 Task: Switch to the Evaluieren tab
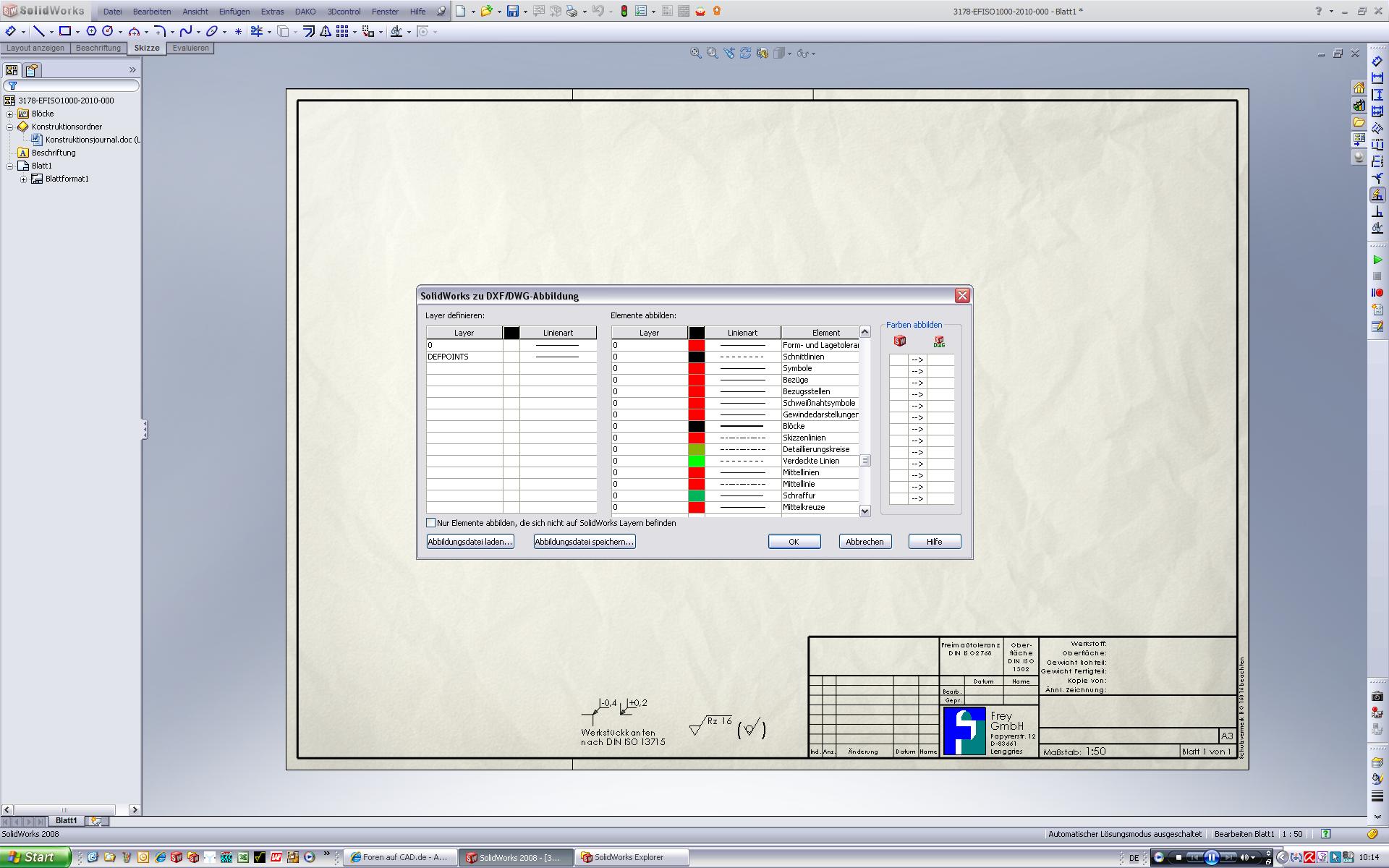[190, 48]
